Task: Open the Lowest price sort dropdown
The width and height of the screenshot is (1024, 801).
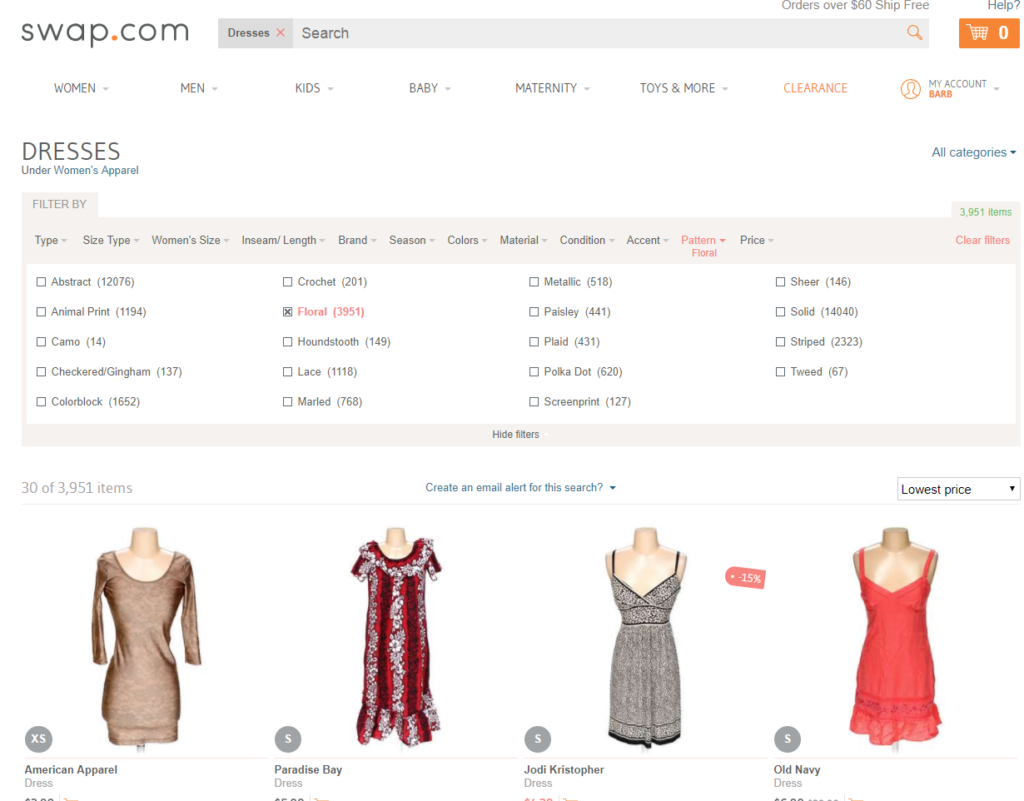Action: tap(958, 489)
